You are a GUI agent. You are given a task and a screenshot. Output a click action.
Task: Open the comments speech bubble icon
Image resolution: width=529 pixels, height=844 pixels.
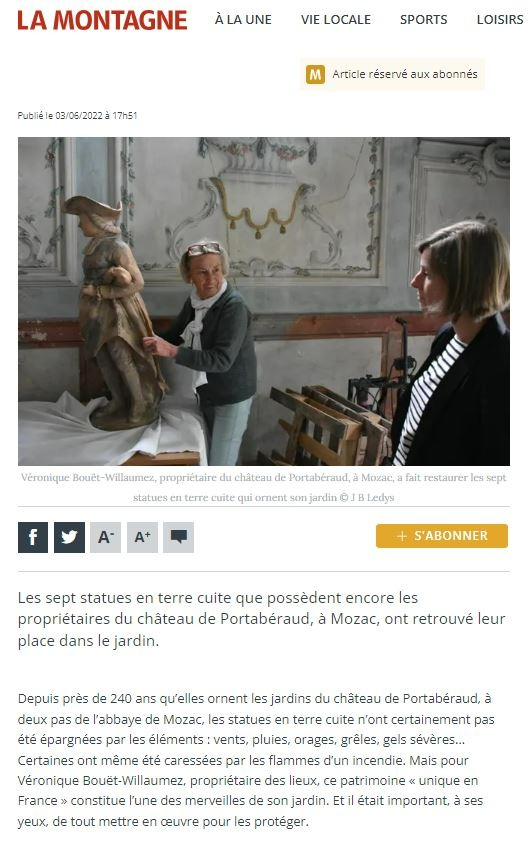tap(178, 537)
